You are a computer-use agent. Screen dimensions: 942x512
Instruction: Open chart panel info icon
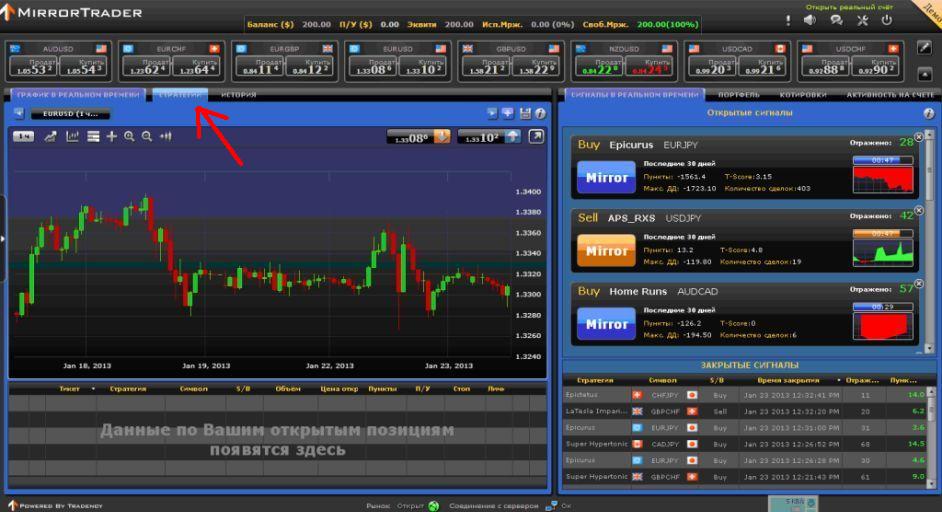coord(540,113)
